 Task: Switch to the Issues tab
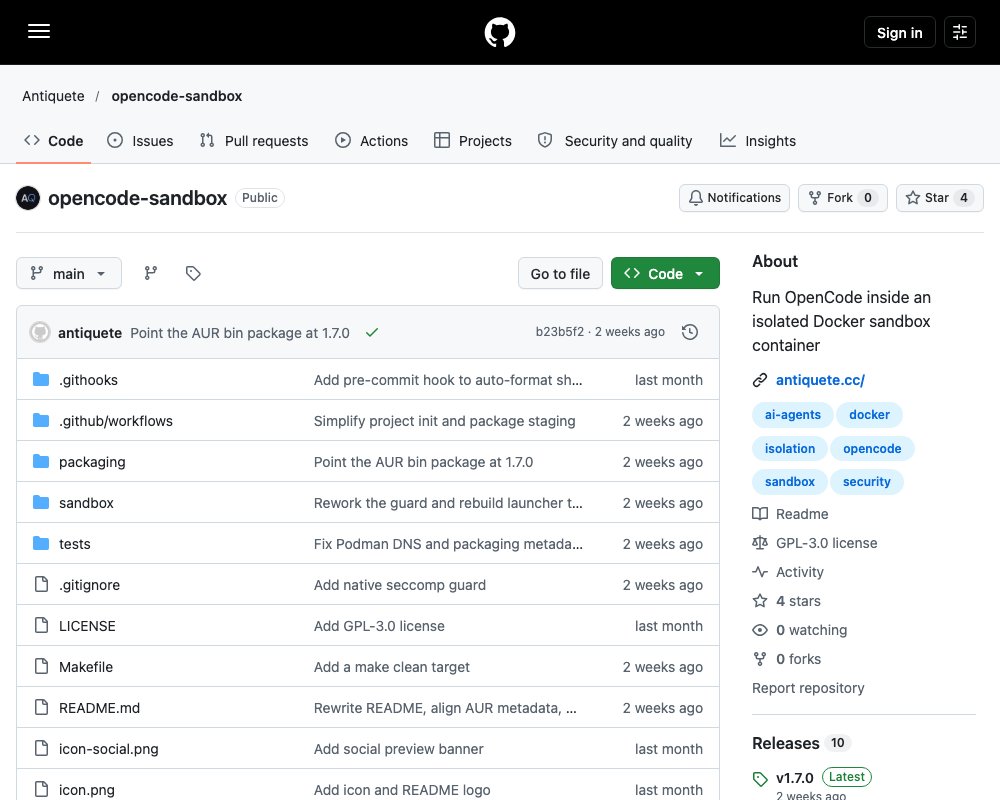pos(140,141)
